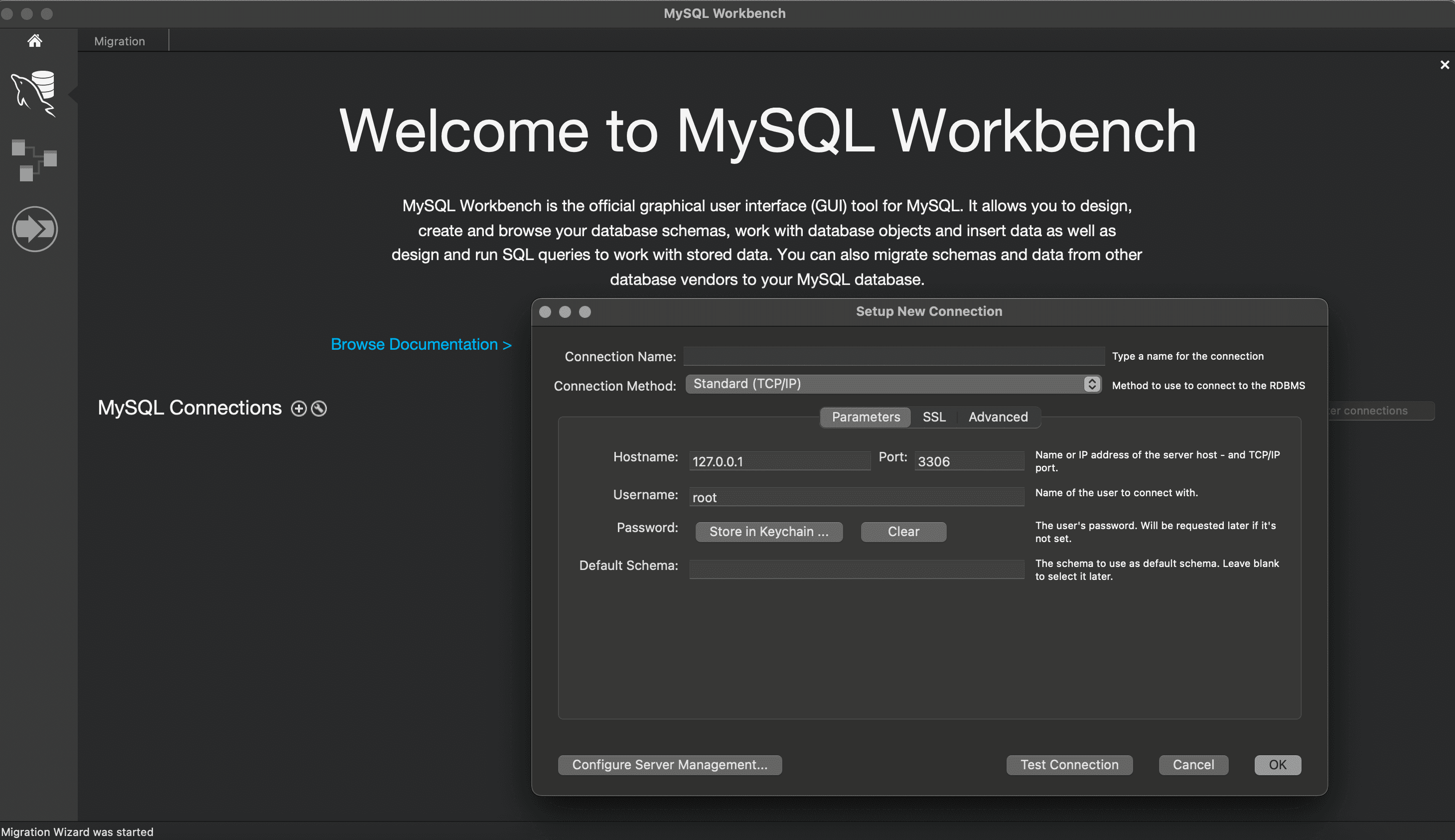The height and width of the screenshot is (840, 1455).
Task: Open Browse Documentation link
Action: [421, 344]
